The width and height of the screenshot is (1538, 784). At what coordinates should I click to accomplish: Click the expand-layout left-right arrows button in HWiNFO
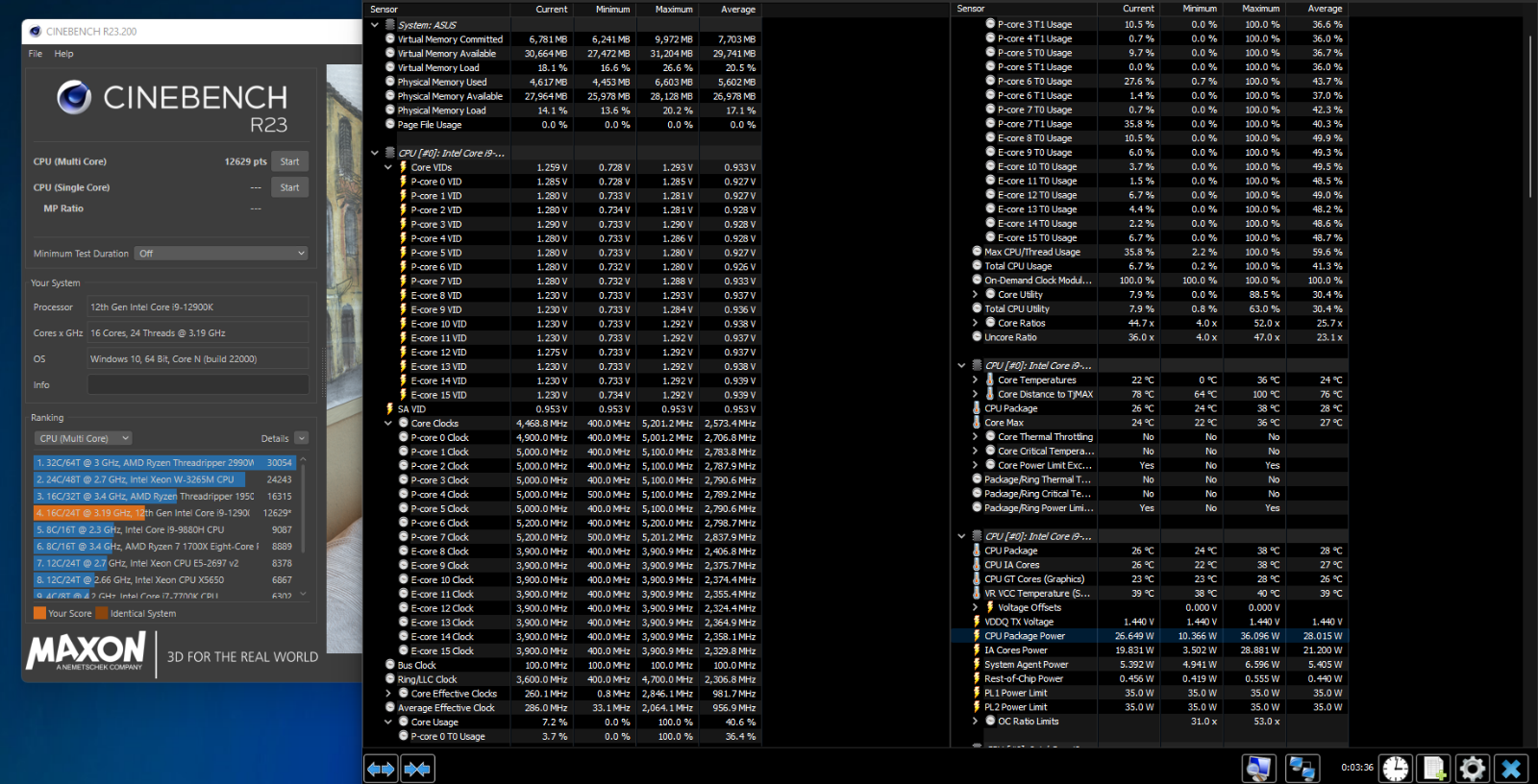tap(382, 769)
